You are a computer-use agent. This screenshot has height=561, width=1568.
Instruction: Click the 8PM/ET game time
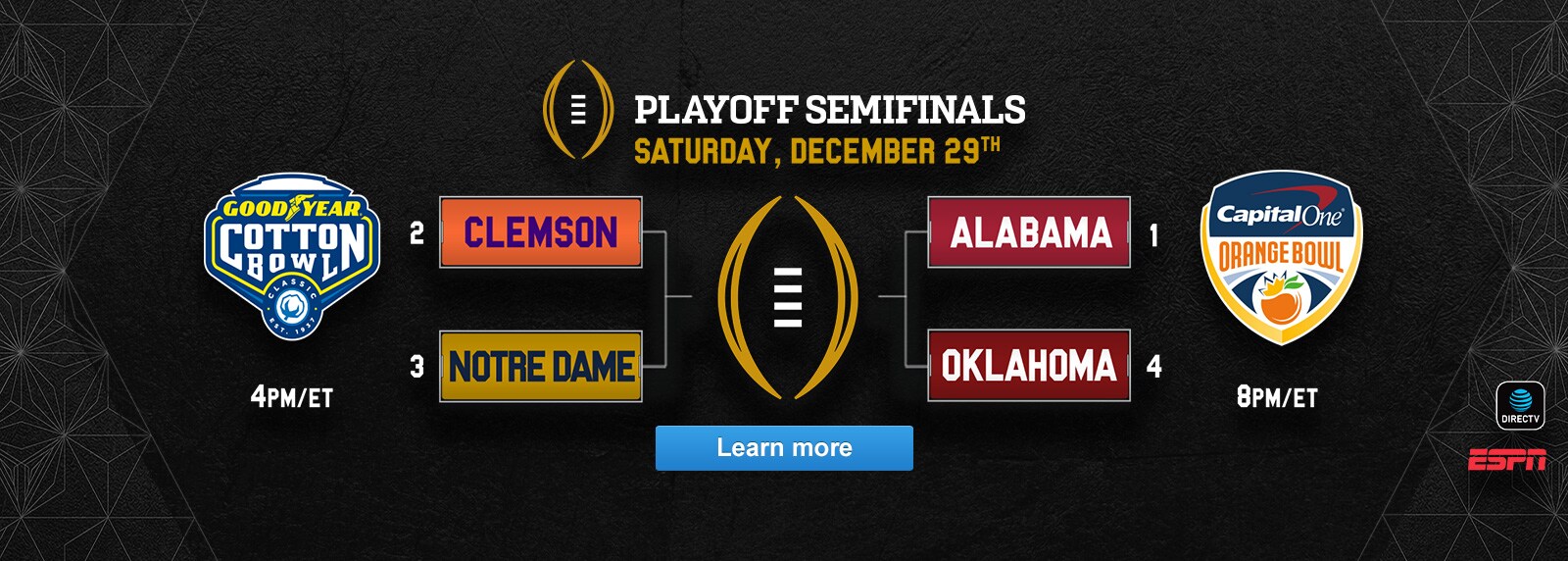1277,397
